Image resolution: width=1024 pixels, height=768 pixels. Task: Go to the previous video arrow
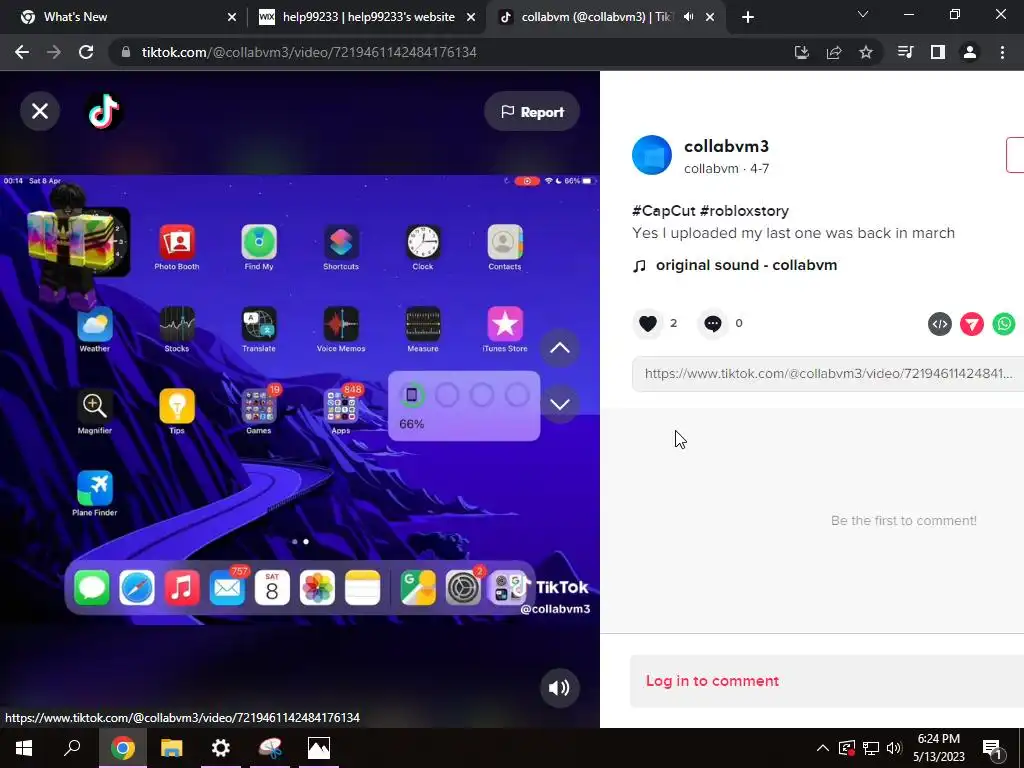tap(560, 347)
